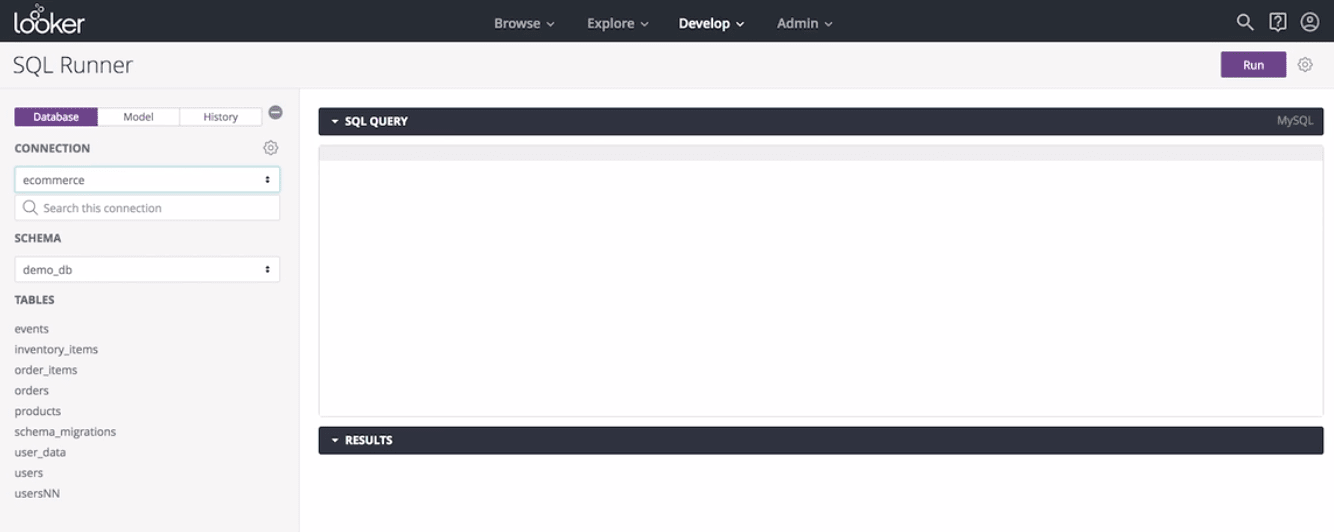Switch to the History tab

coord(221,117)
